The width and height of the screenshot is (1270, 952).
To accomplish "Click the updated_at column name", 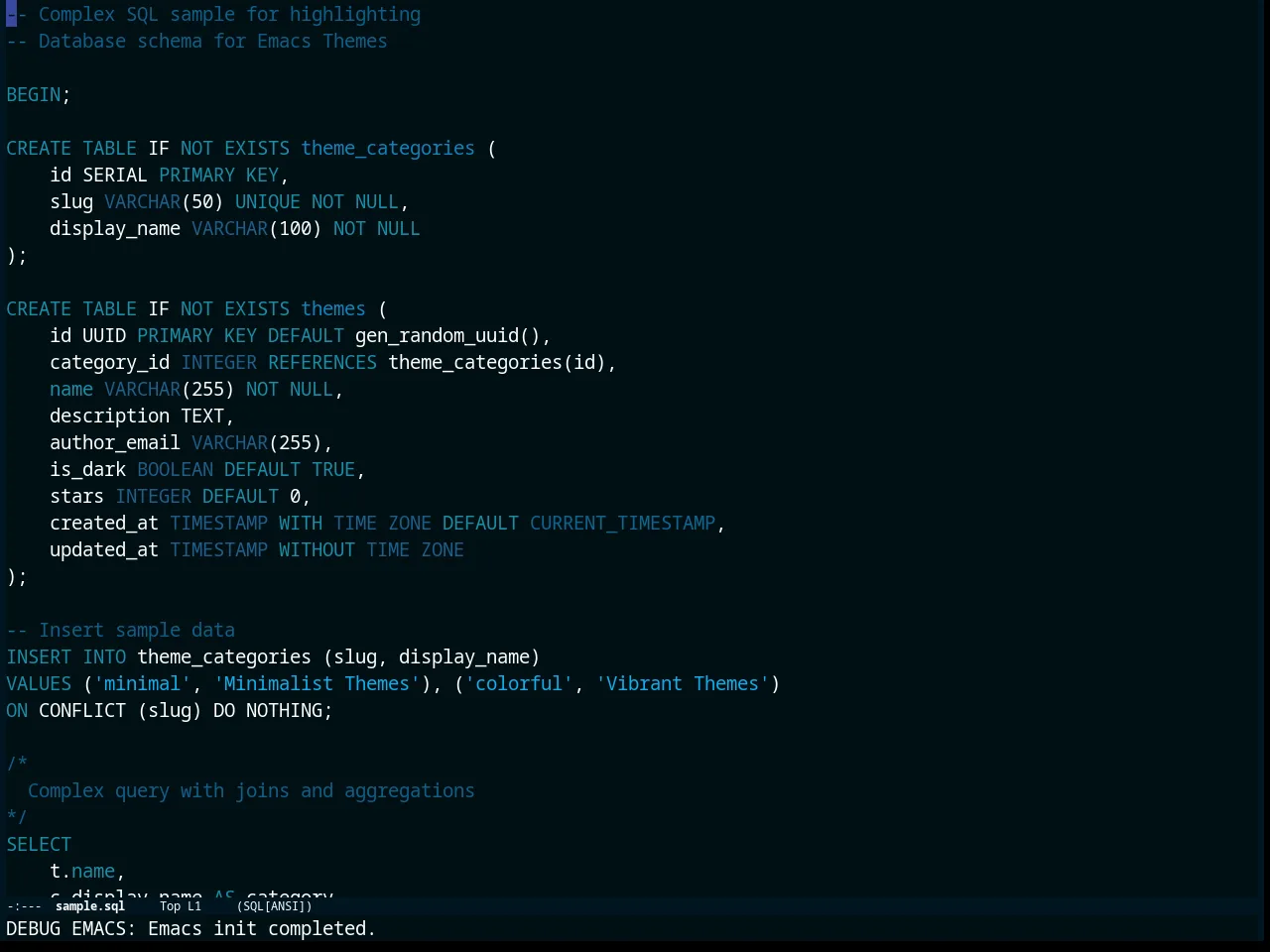I will click(x=104, y=550).
